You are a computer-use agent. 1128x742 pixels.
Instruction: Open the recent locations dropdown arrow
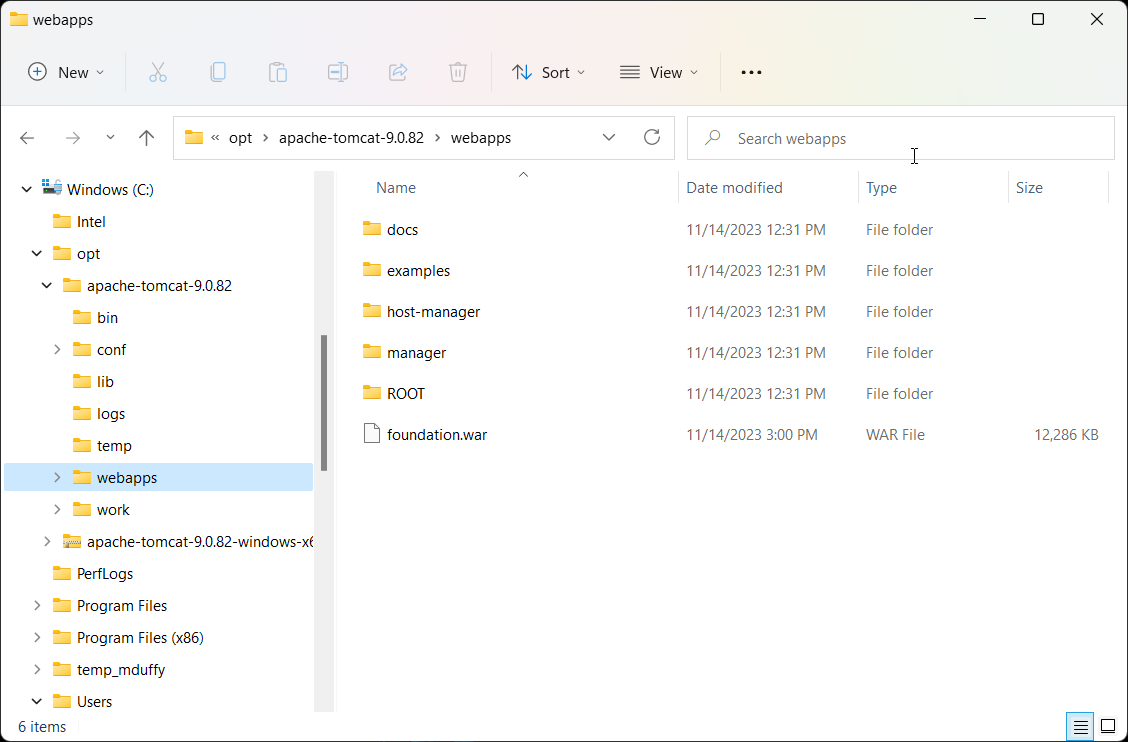click(x=110, y=137)
